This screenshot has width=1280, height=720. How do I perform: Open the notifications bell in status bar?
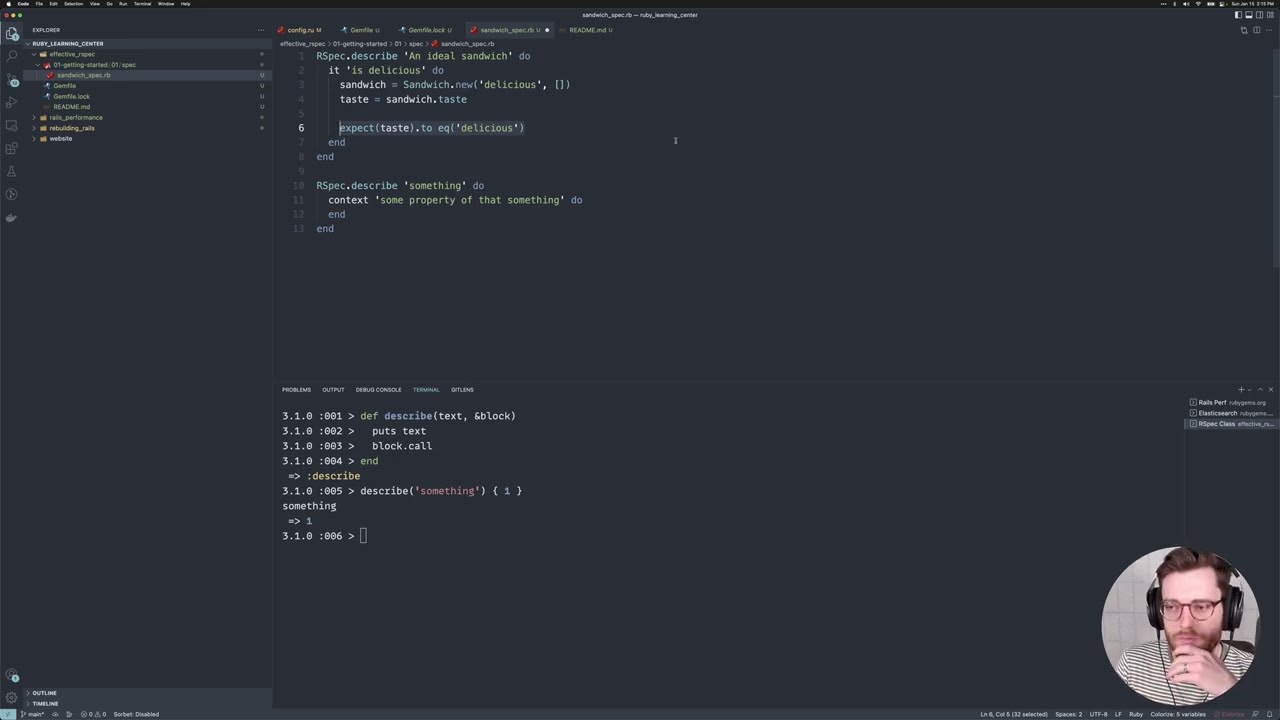point(1270,714)
